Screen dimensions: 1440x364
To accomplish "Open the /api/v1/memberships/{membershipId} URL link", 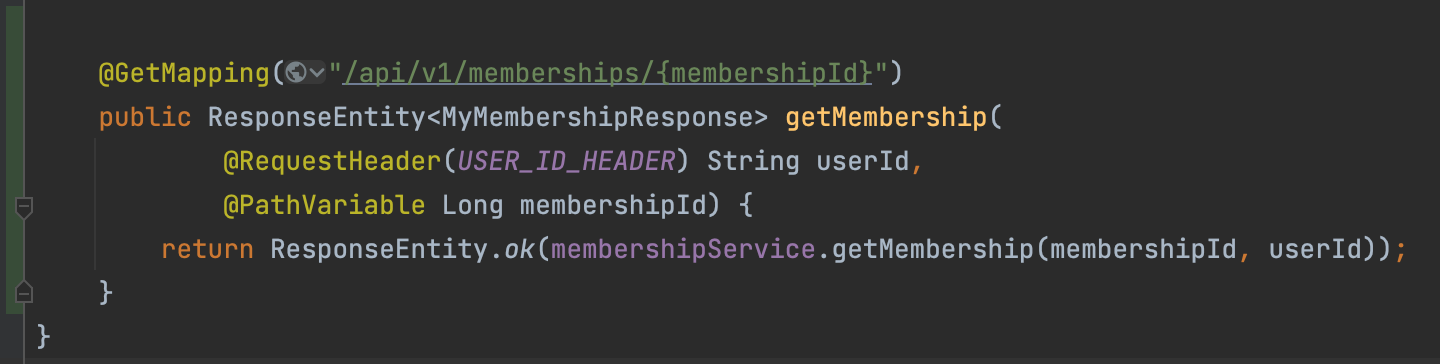I will point(607,72).
